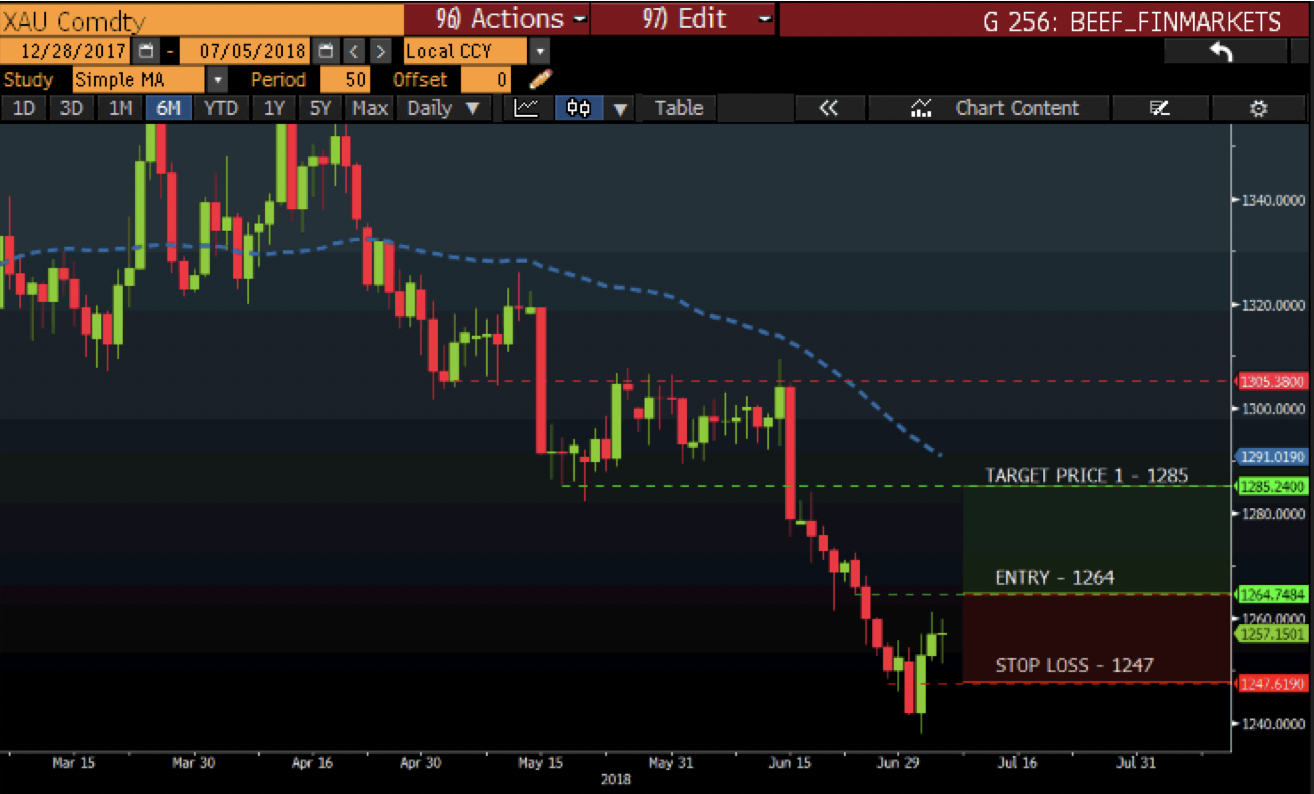Click the Mar 15 date axis label

[x=73, y=763]
